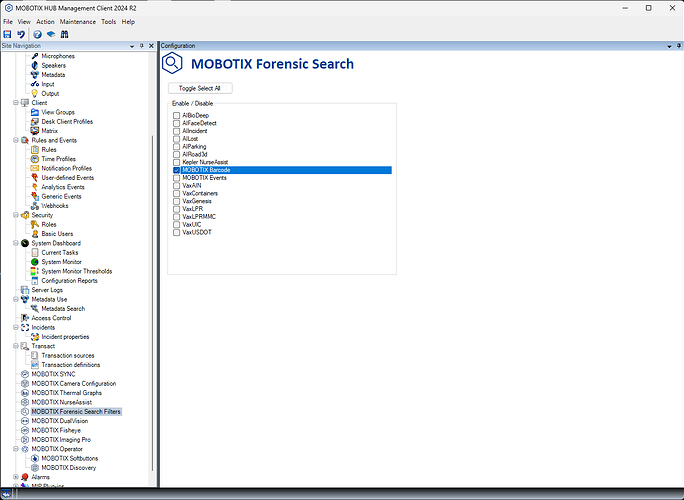
Task: Open the Maintenance menu
Action: (78, 21)
